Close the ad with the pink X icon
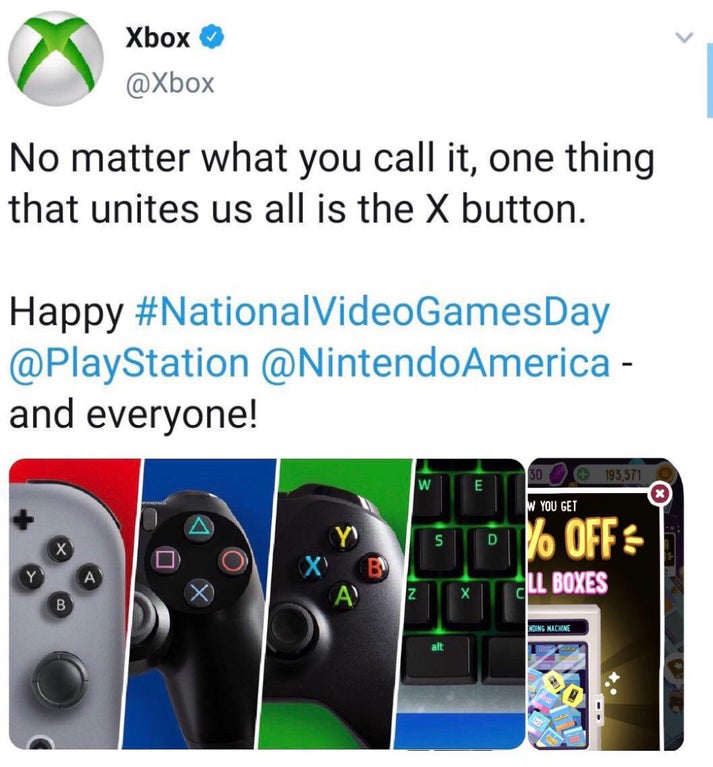The height and width of the screenshot is (767, 713). tap(660, 494)
